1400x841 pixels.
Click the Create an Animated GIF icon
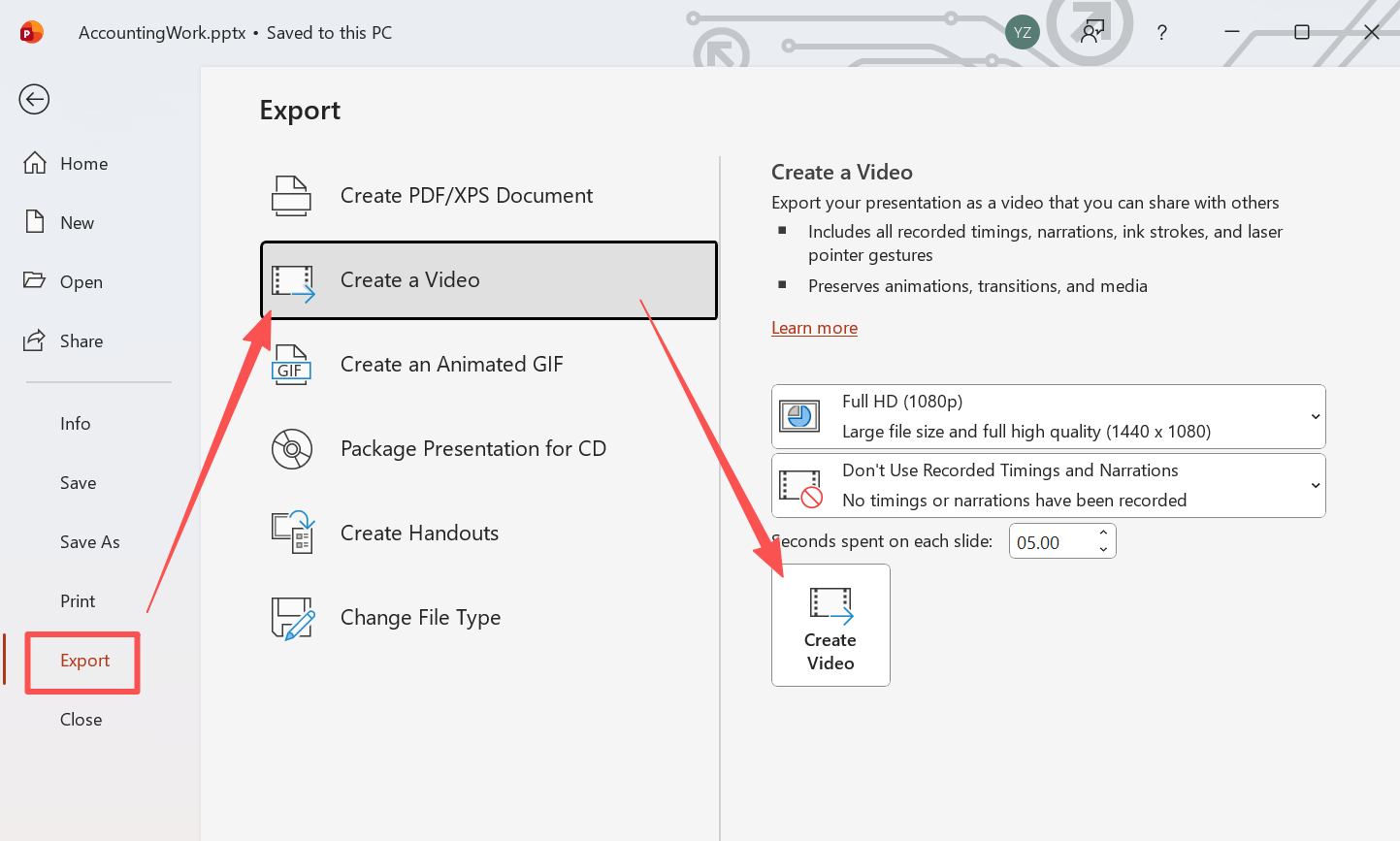coord(291,365)
